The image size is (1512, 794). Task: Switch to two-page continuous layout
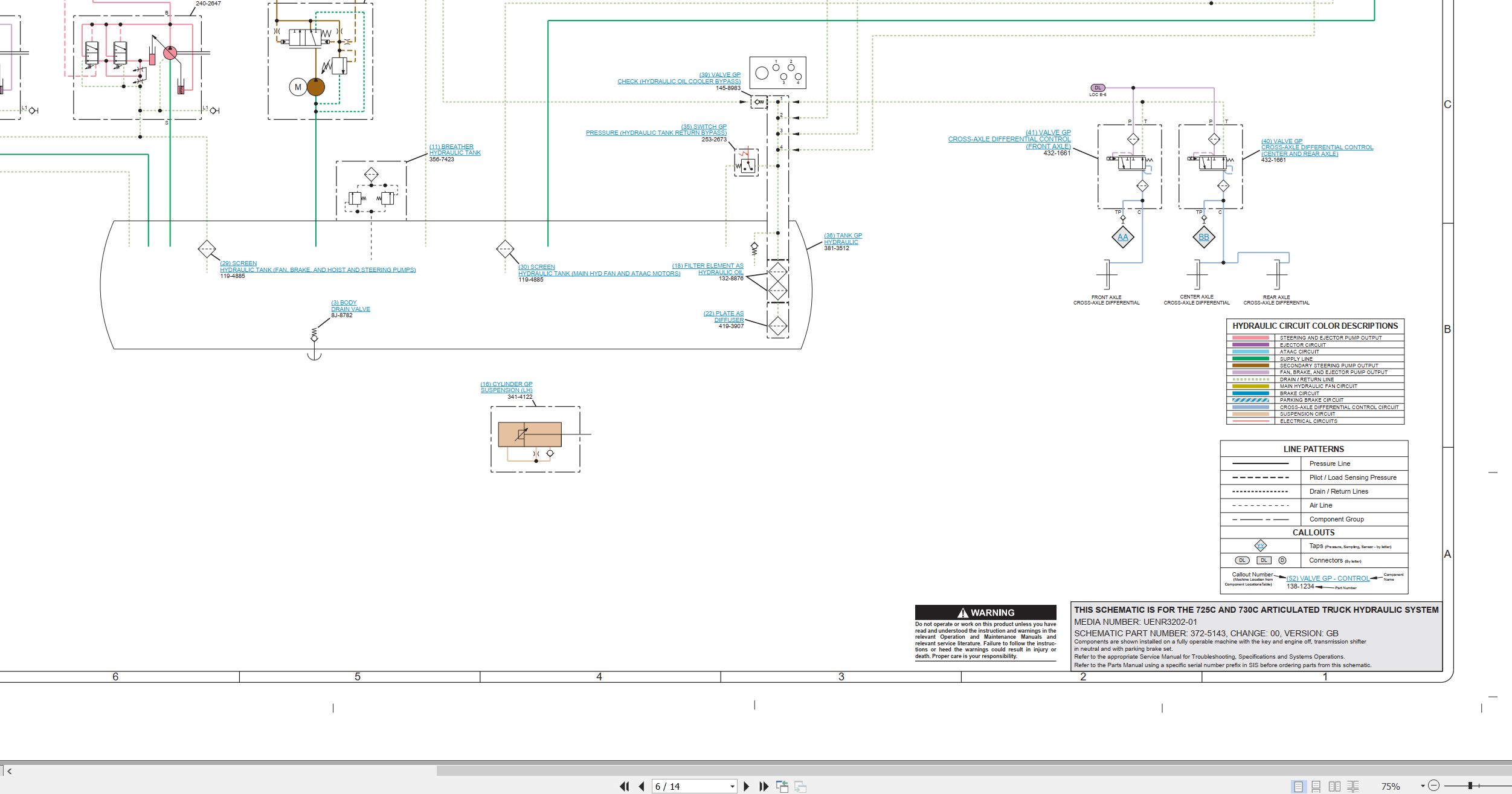pos(1353,786)
